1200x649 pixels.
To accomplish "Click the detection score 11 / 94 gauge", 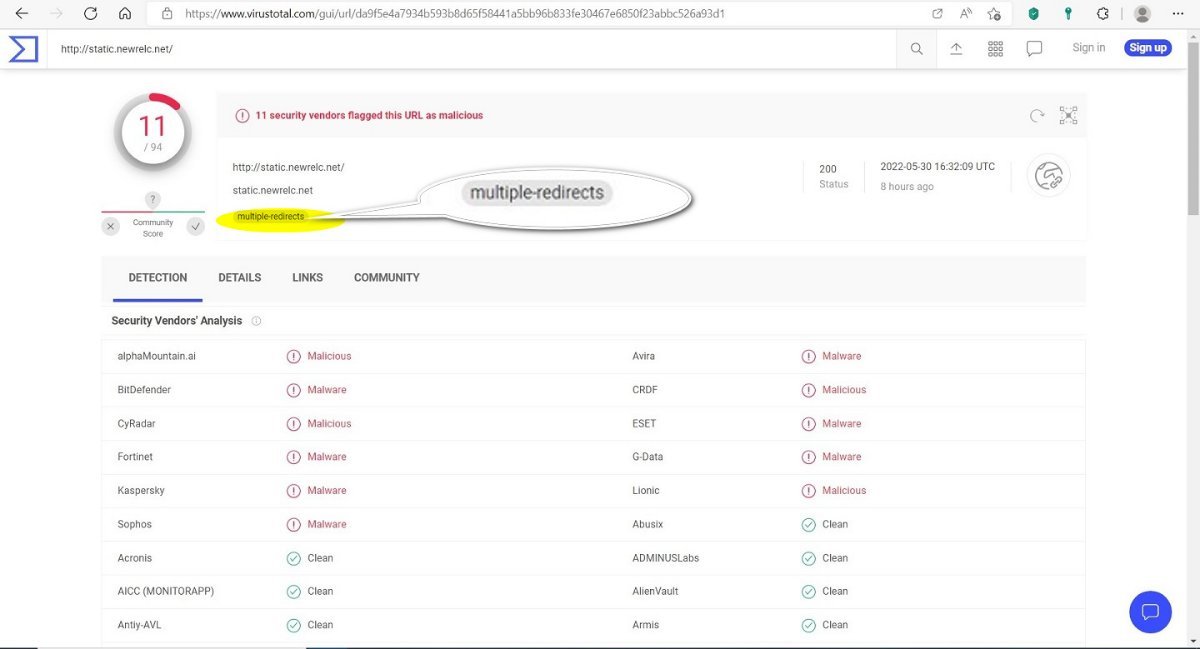I will tap(153, 133).
